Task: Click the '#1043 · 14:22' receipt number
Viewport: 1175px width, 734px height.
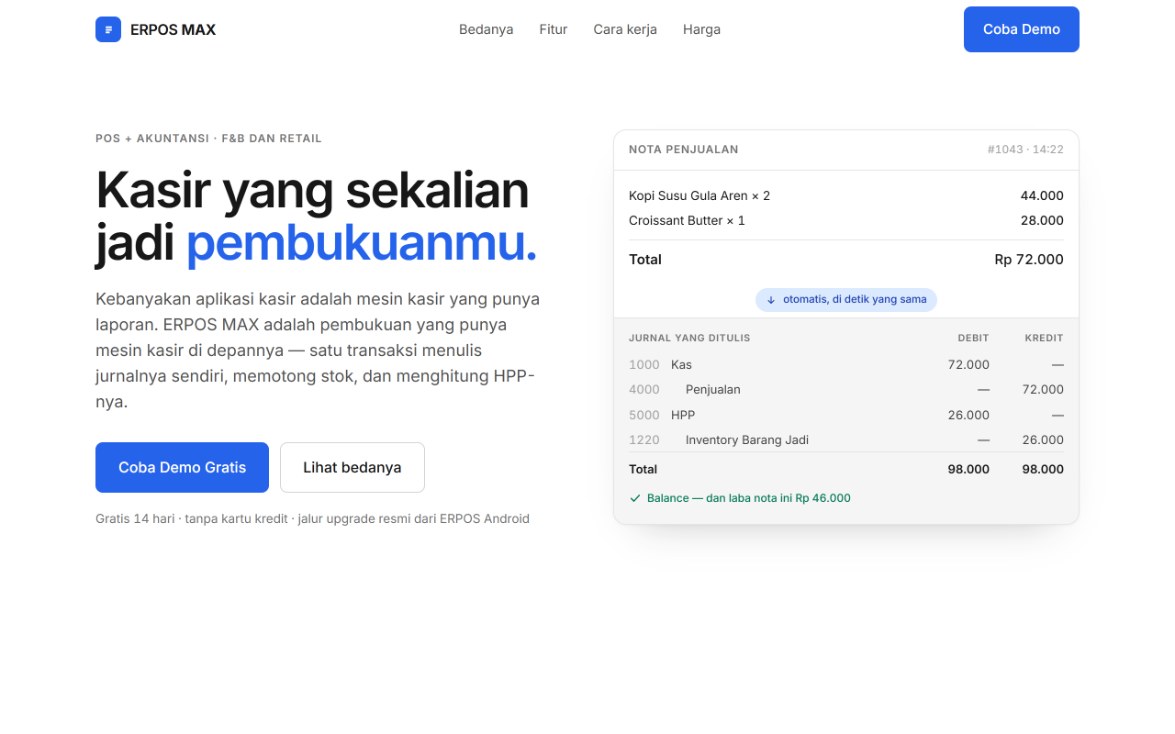Action: point(1025,149)
